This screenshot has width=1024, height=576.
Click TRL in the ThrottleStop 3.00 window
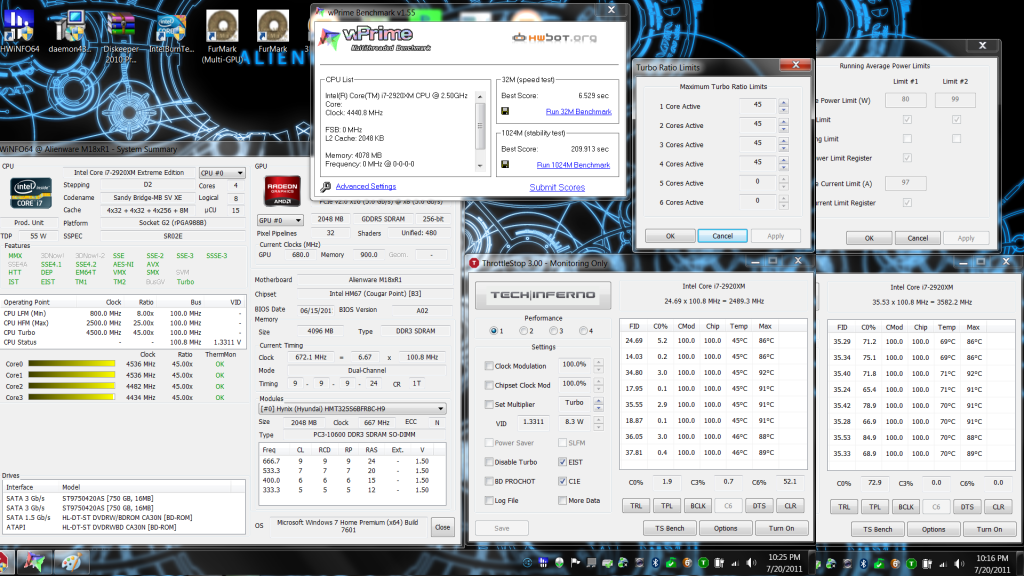[x=636, y=506]
